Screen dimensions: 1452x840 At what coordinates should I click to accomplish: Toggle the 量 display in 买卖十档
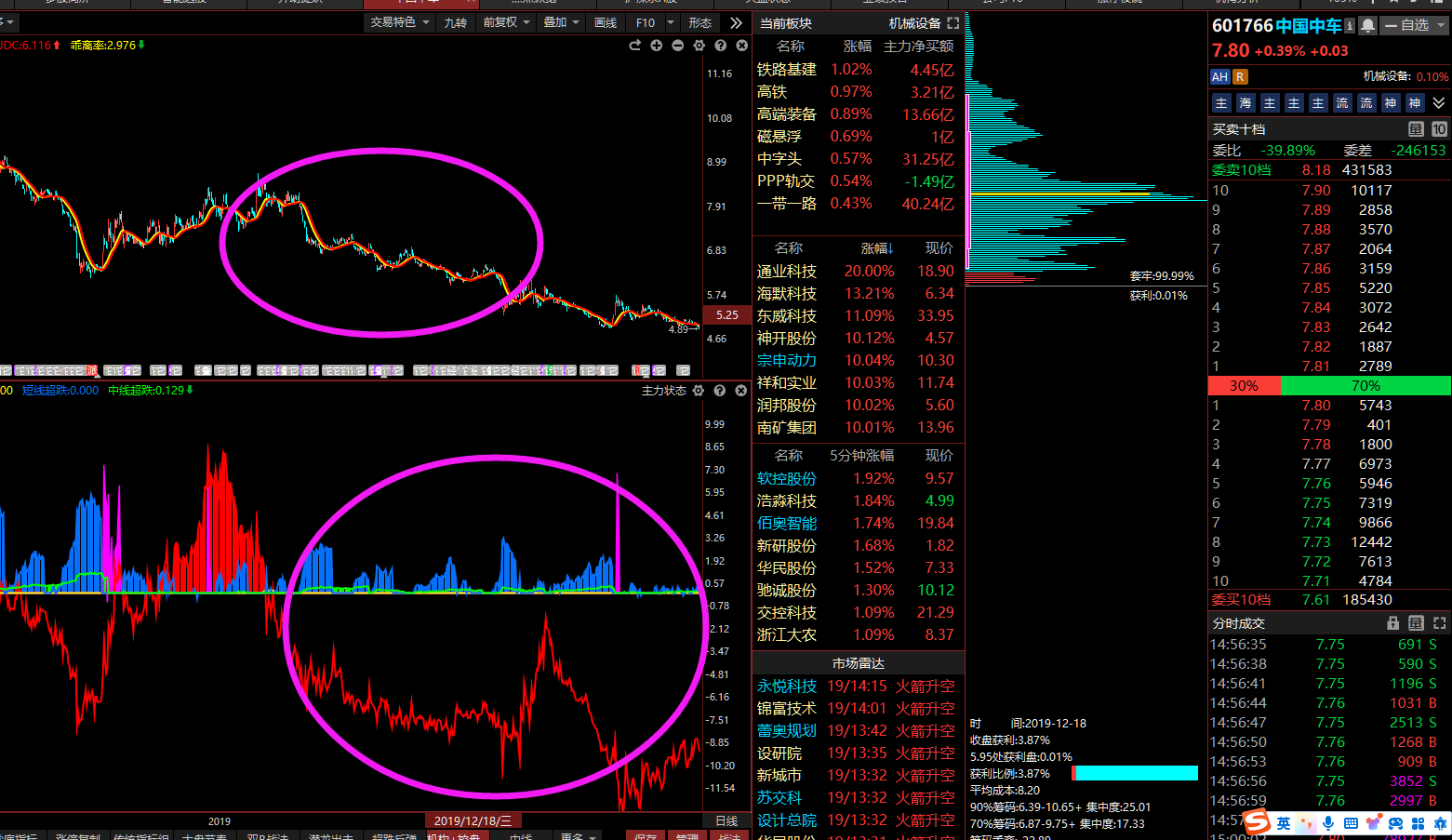click(1416, 129)
